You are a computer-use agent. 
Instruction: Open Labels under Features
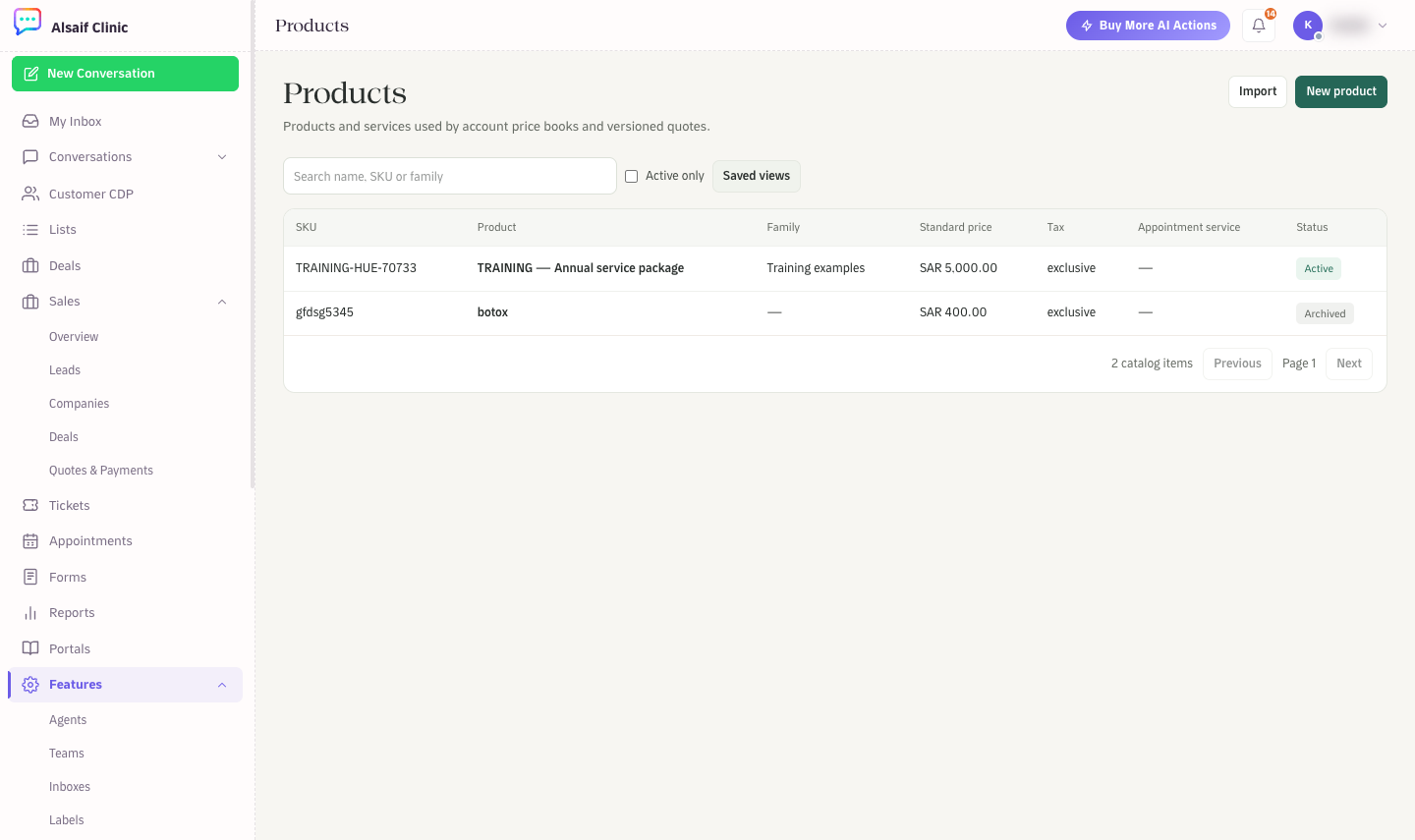pos(67,820)
